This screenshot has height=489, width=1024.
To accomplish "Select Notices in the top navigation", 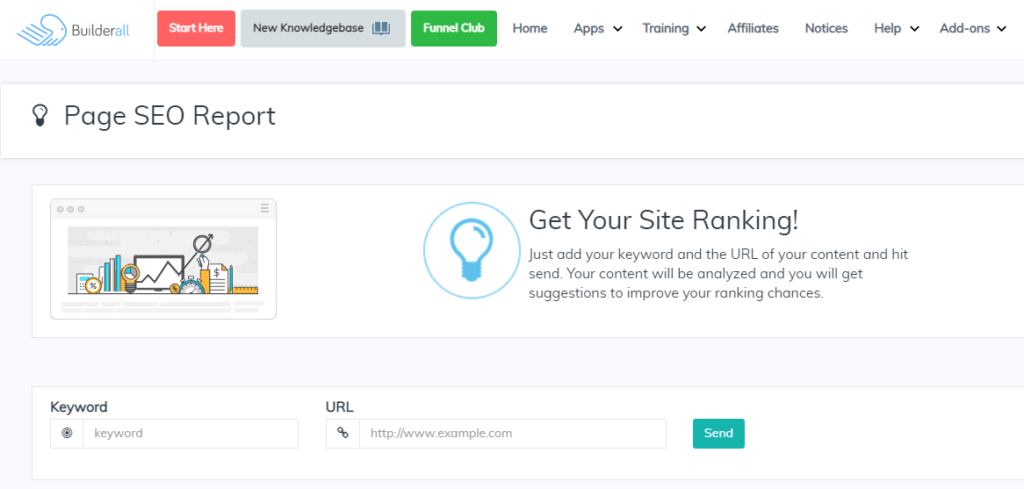I will 826,29.
